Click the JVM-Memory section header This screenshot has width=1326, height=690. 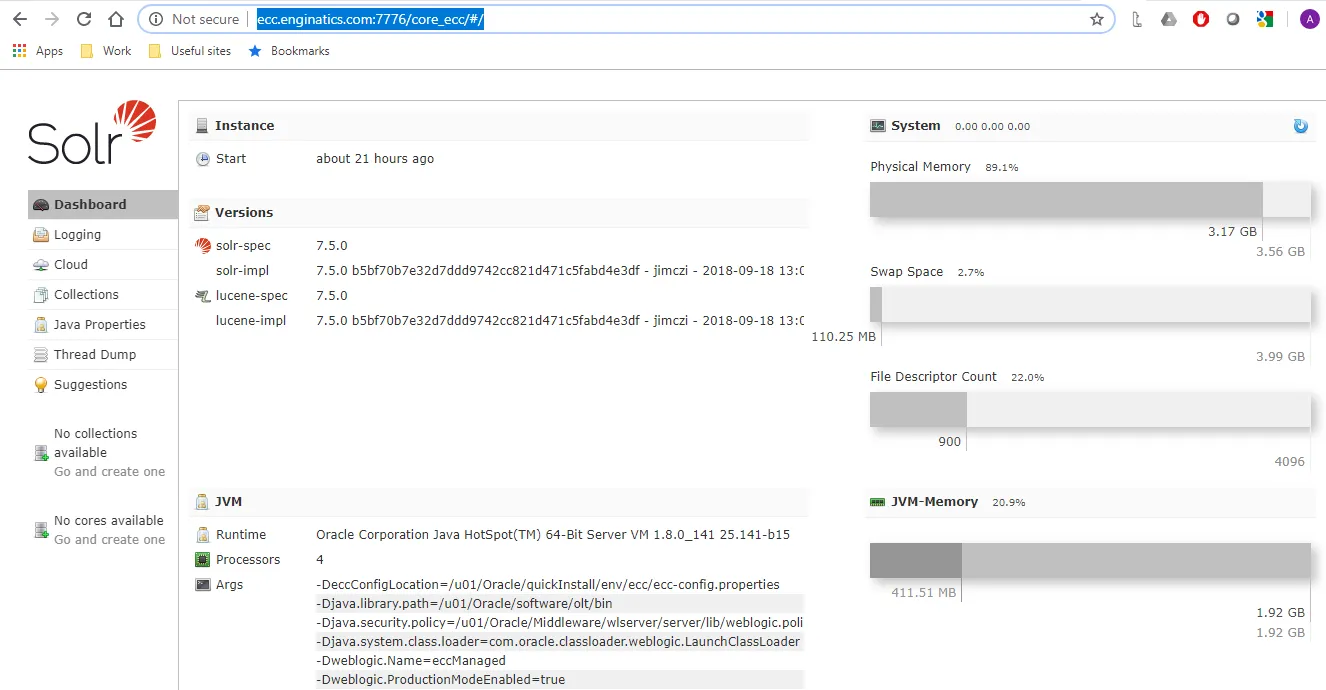[x=1091, y=501]
